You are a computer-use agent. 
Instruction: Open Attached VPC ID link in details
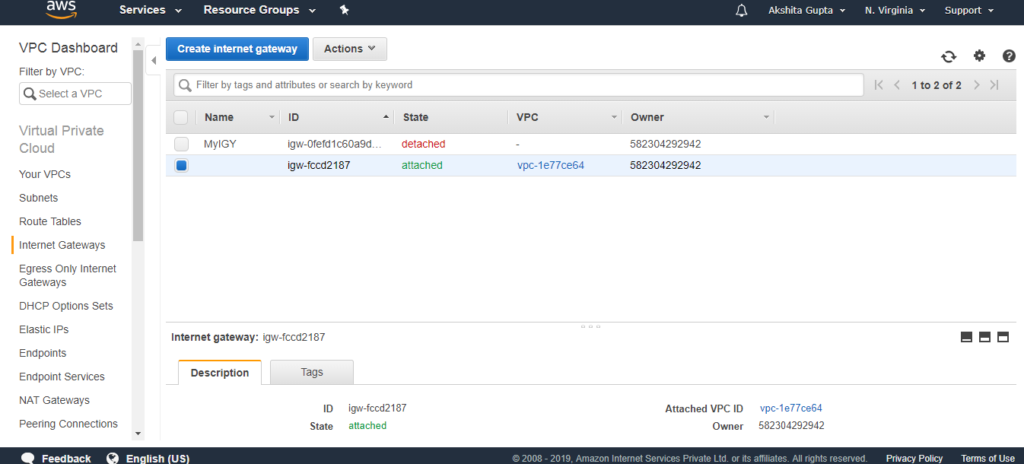pos(791,408)
